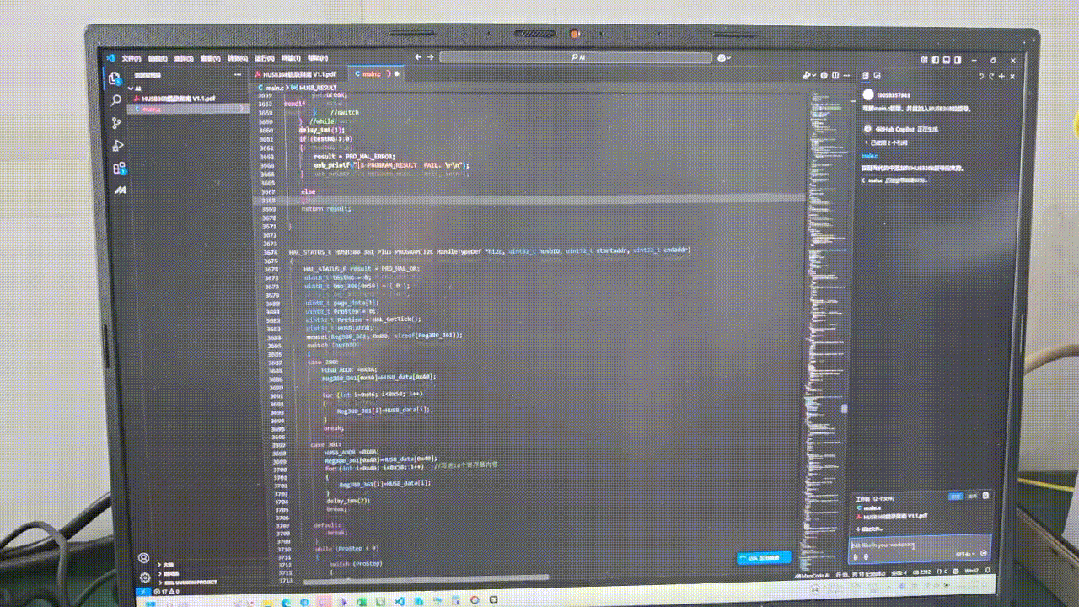Open the model picker dropdown in chat input
The image size is (1079, 607).
(963, 555)
